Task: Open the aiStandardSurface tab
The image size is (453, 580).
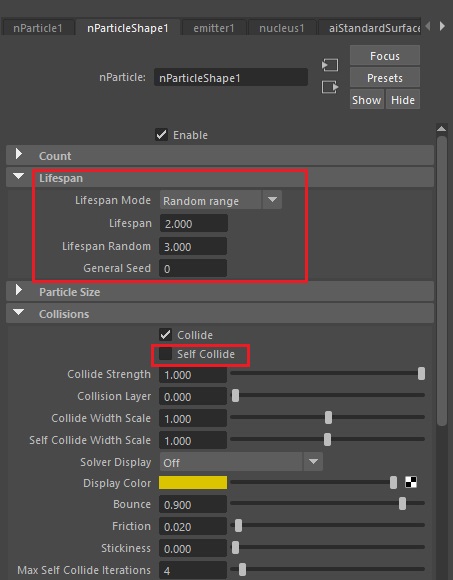Action: (x=370, y=28)
